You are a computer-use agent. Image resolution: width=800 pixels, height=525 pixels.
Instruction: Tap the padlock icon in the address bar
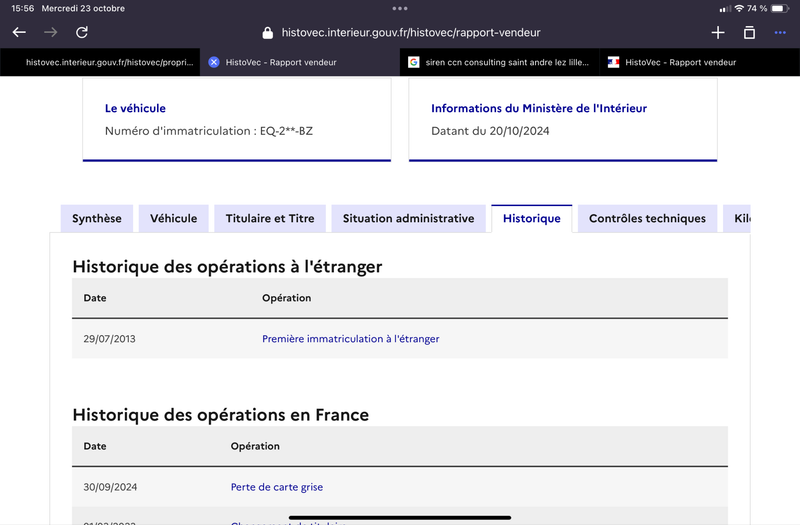click(267, 33)
